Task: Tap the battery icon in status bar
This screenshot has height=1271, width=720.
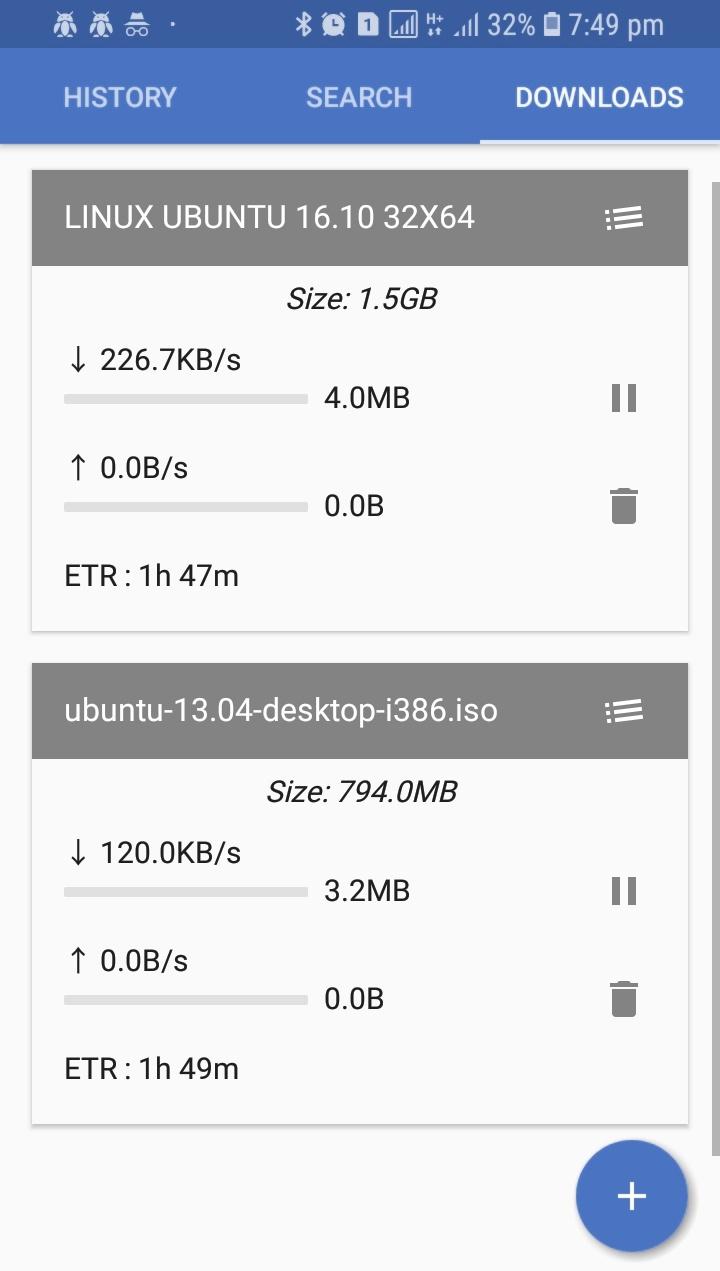Action: (552, 25)
